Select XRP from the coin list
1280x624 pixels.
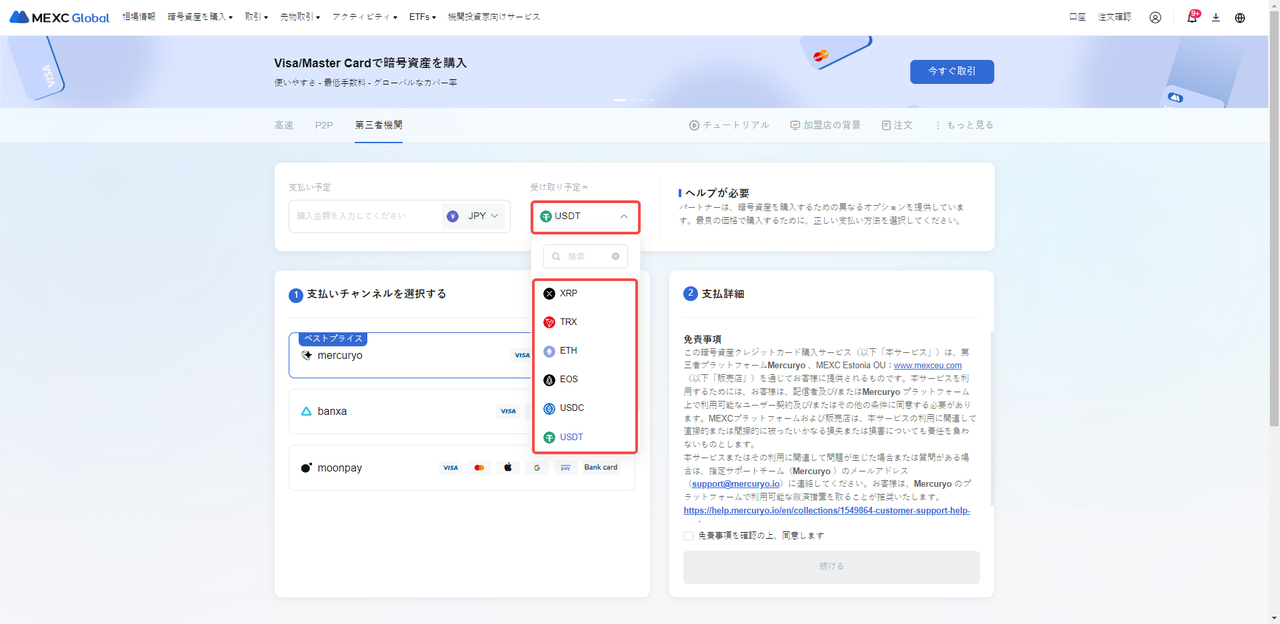[x=568, y=294]
